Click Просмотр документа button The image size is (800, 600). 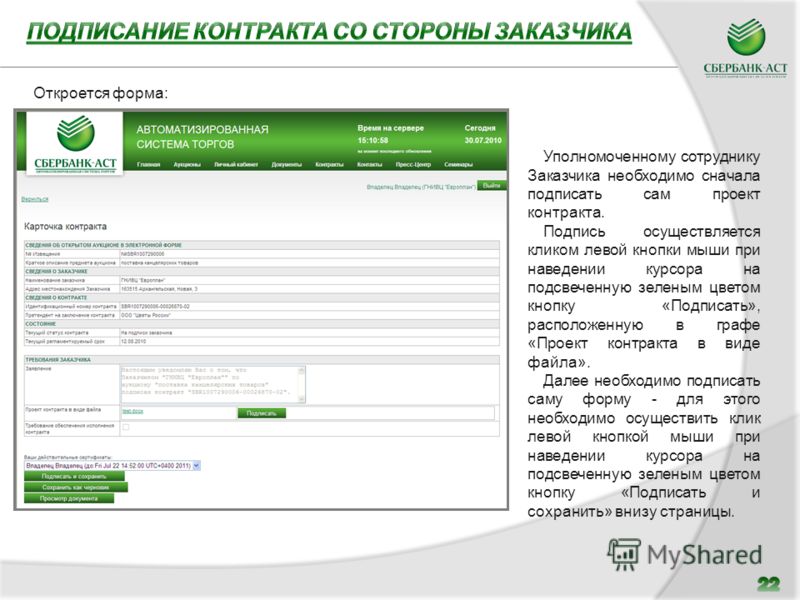tap(69, 498)
